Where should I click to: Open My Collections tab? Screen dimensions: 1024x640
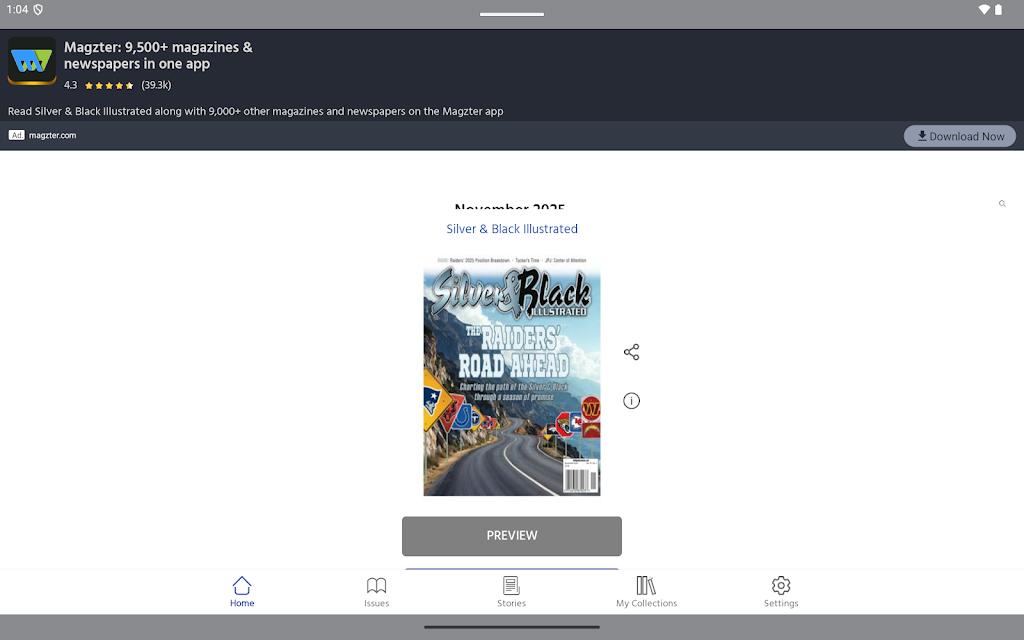pos(646,592)
